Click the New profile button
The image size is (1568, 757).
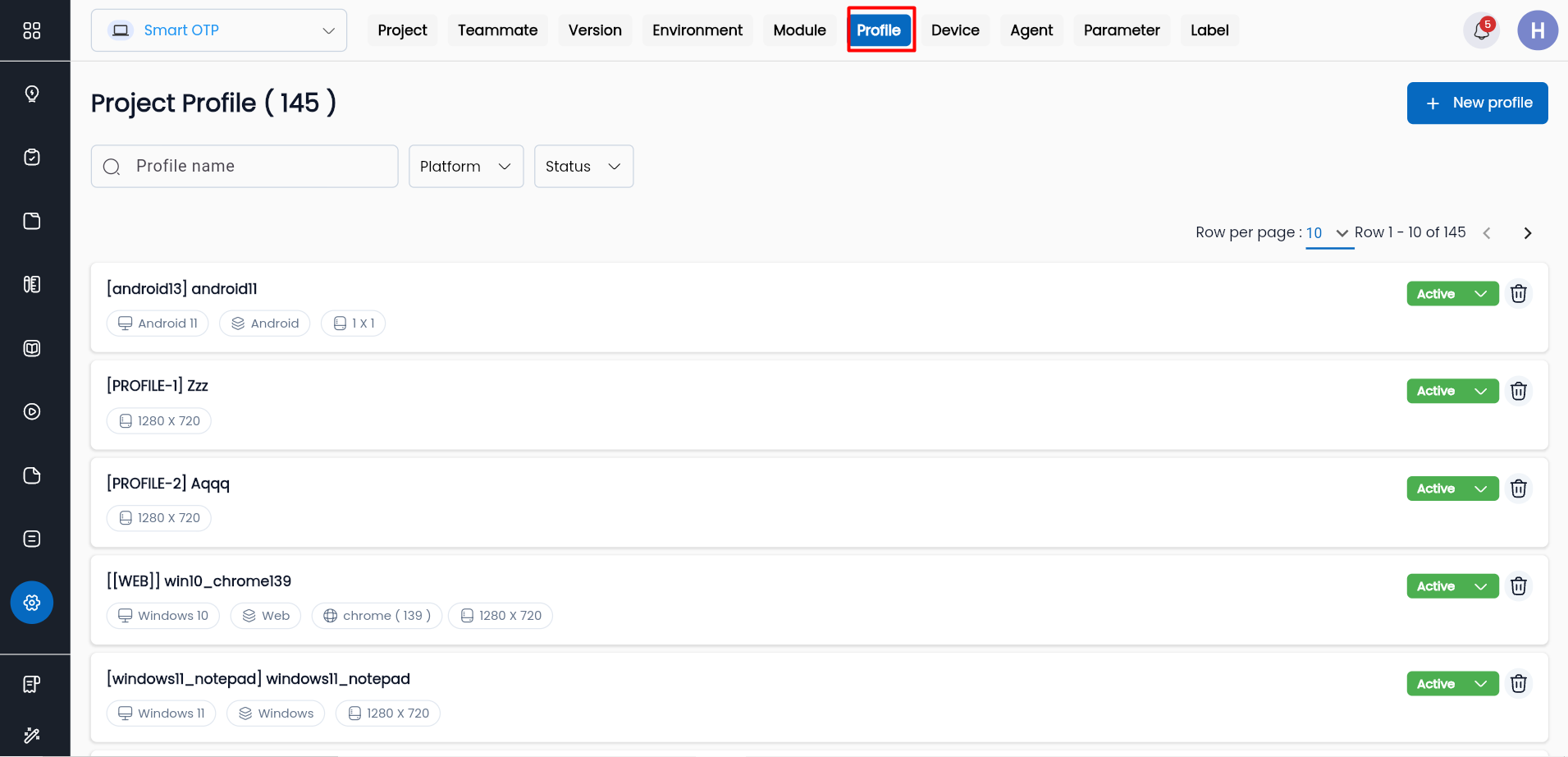click(1477, 103)
